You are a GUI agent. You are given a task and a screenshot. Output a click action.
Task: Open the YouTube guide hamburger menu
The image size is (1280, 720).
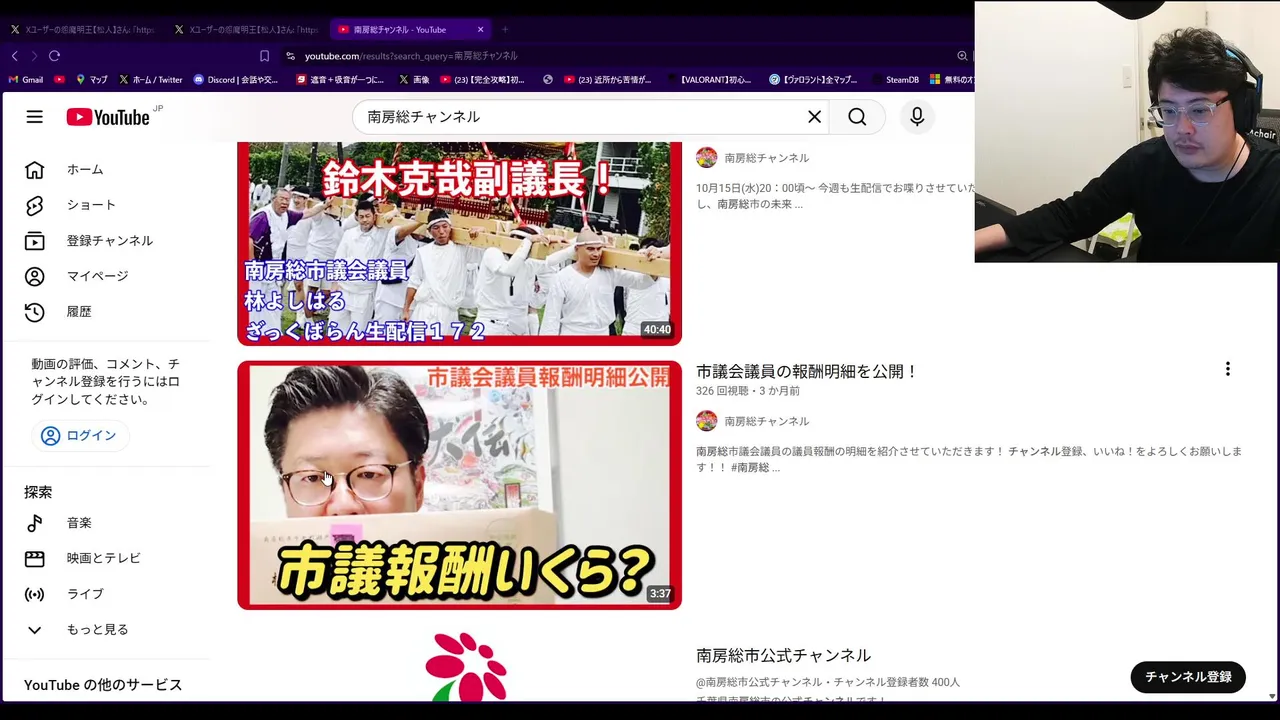pos(35,117)
